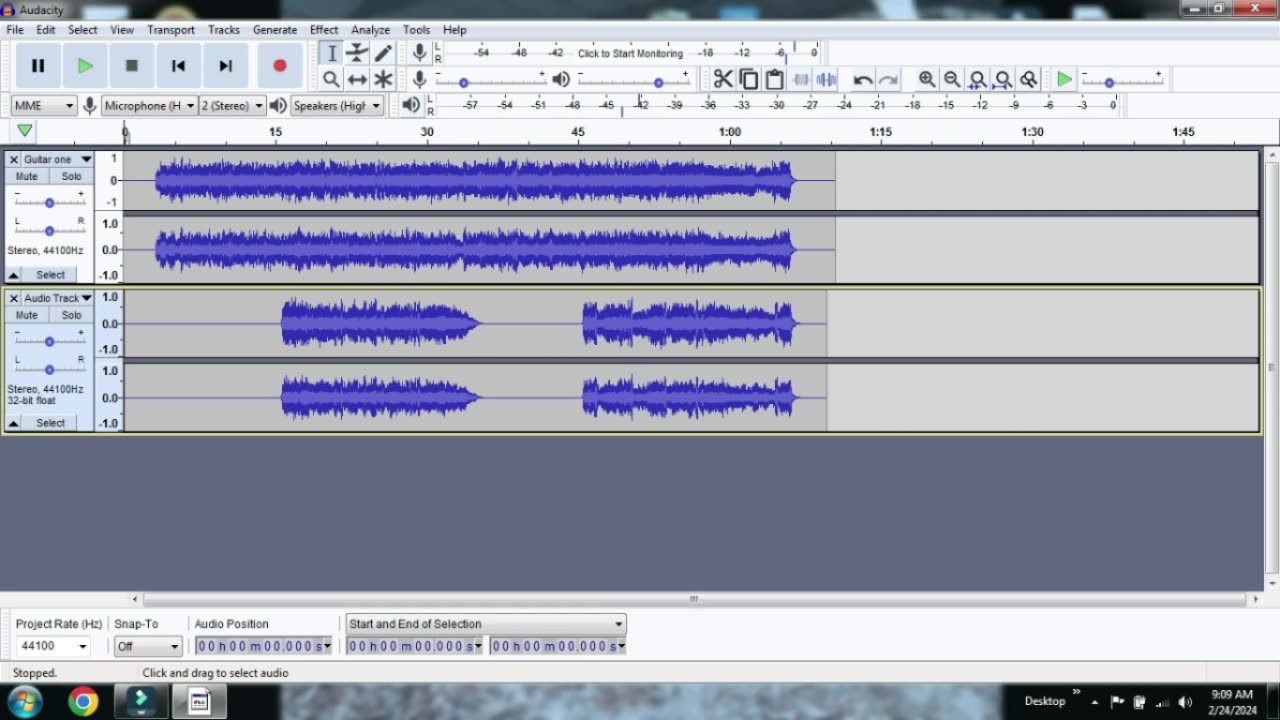The width and height of the screenshot is (1280, 720).
Task: Click Fit project to width icon
Action: [1003, 79]
